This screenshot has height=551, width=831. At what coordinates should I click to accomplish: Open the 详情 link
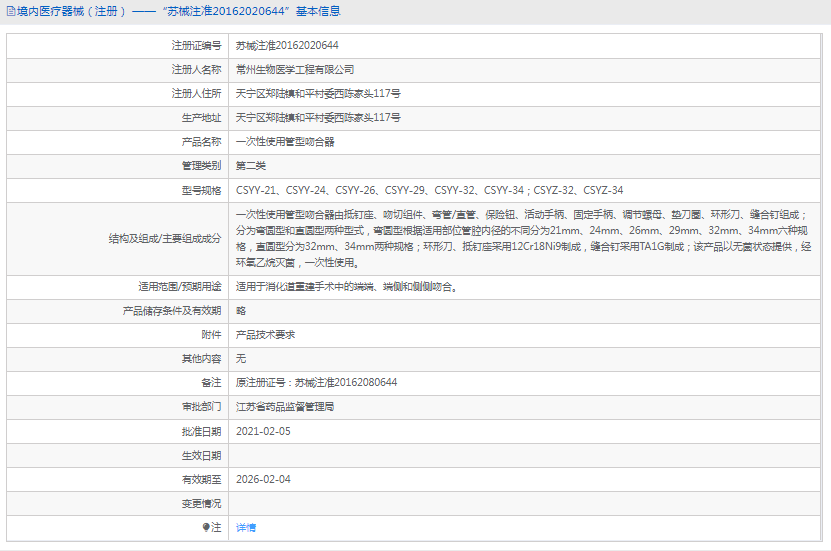pos(246,528)
